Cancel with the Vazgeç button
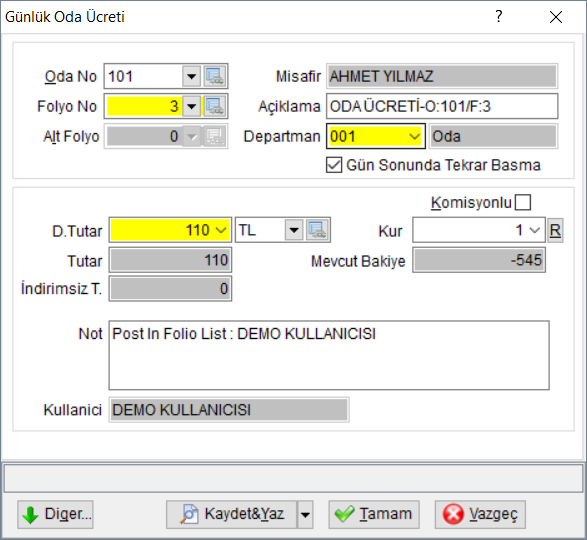Screen dimensions: 587x540 point(480,515)
